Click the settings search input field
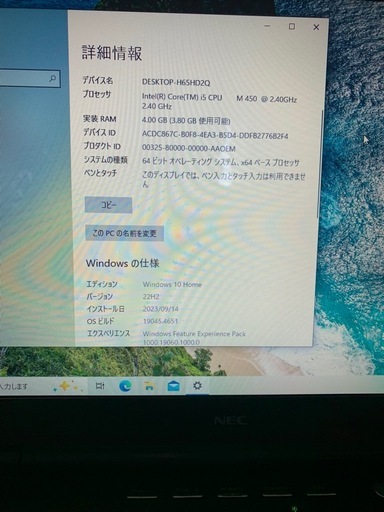 pos(29,79)
